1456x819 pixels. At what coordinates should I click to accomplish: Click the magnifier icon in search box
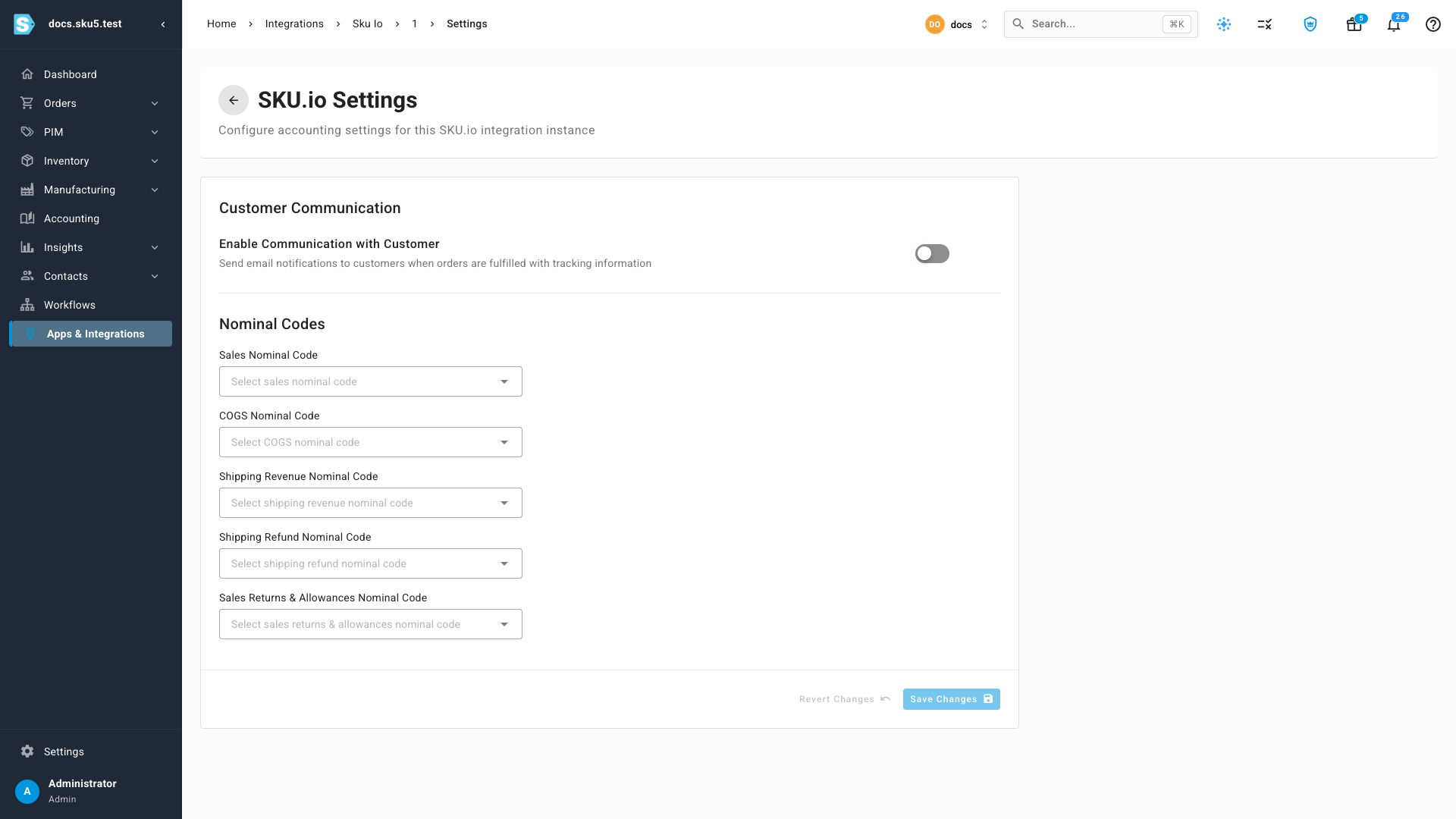coord(1018,24)
